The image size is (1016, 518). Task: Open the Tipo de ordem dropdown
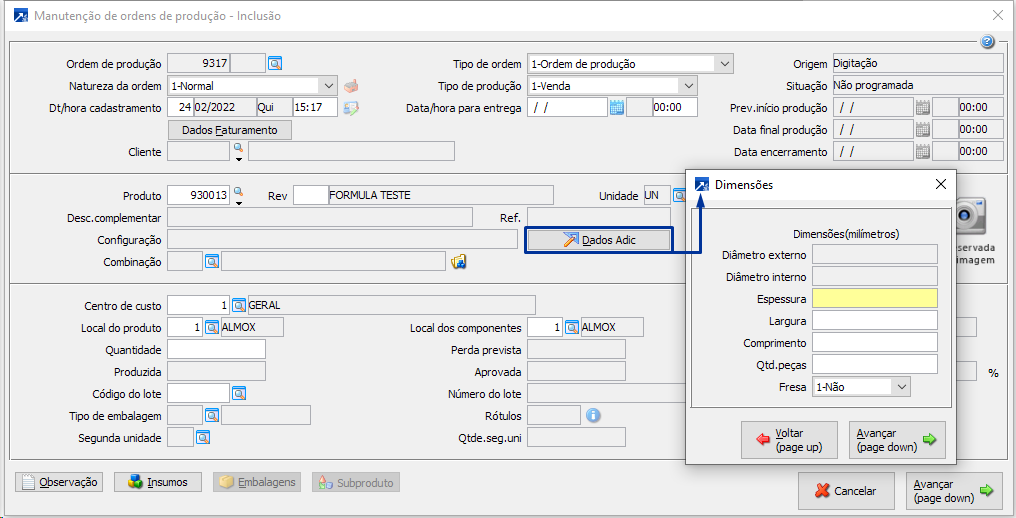(x=725, y=63)
